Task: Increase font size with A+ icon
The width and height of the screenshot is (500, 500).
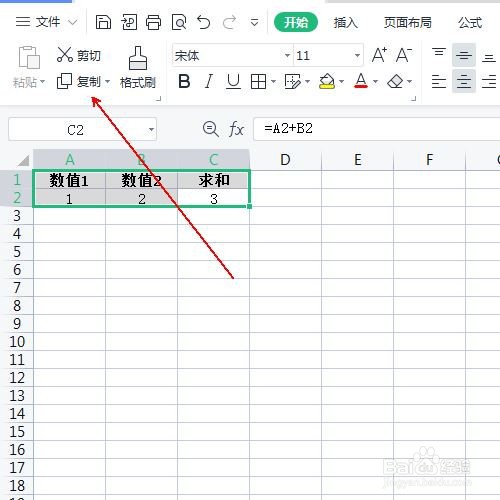Action: (x=379, y=55)
